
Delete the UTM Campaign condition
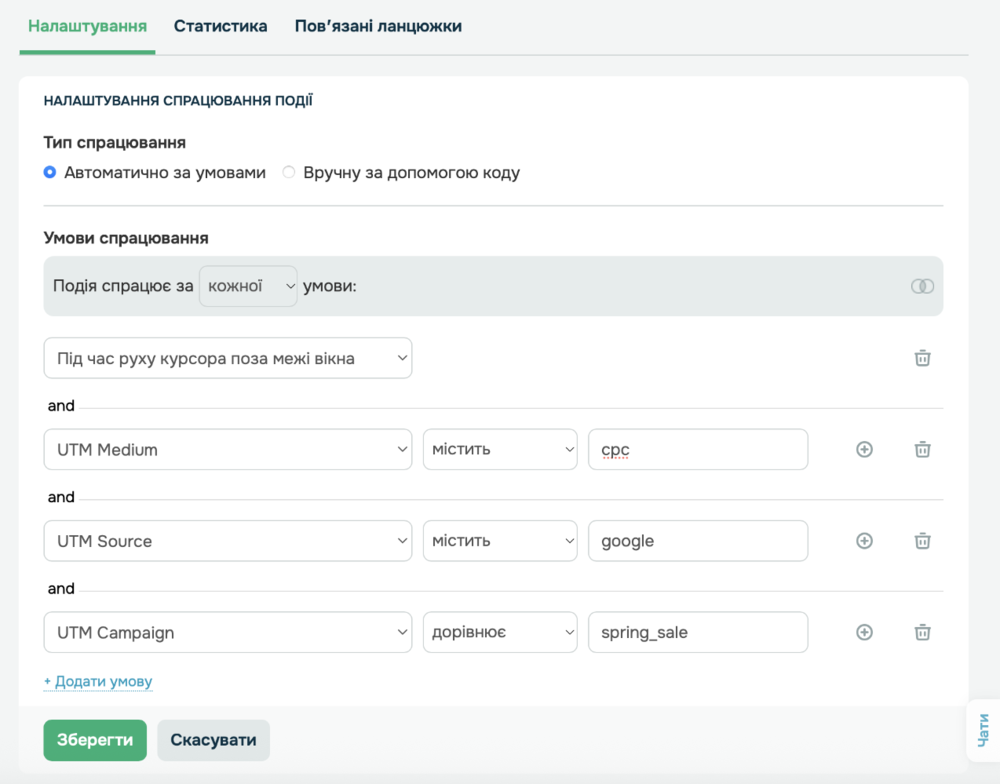coord(922,632)
